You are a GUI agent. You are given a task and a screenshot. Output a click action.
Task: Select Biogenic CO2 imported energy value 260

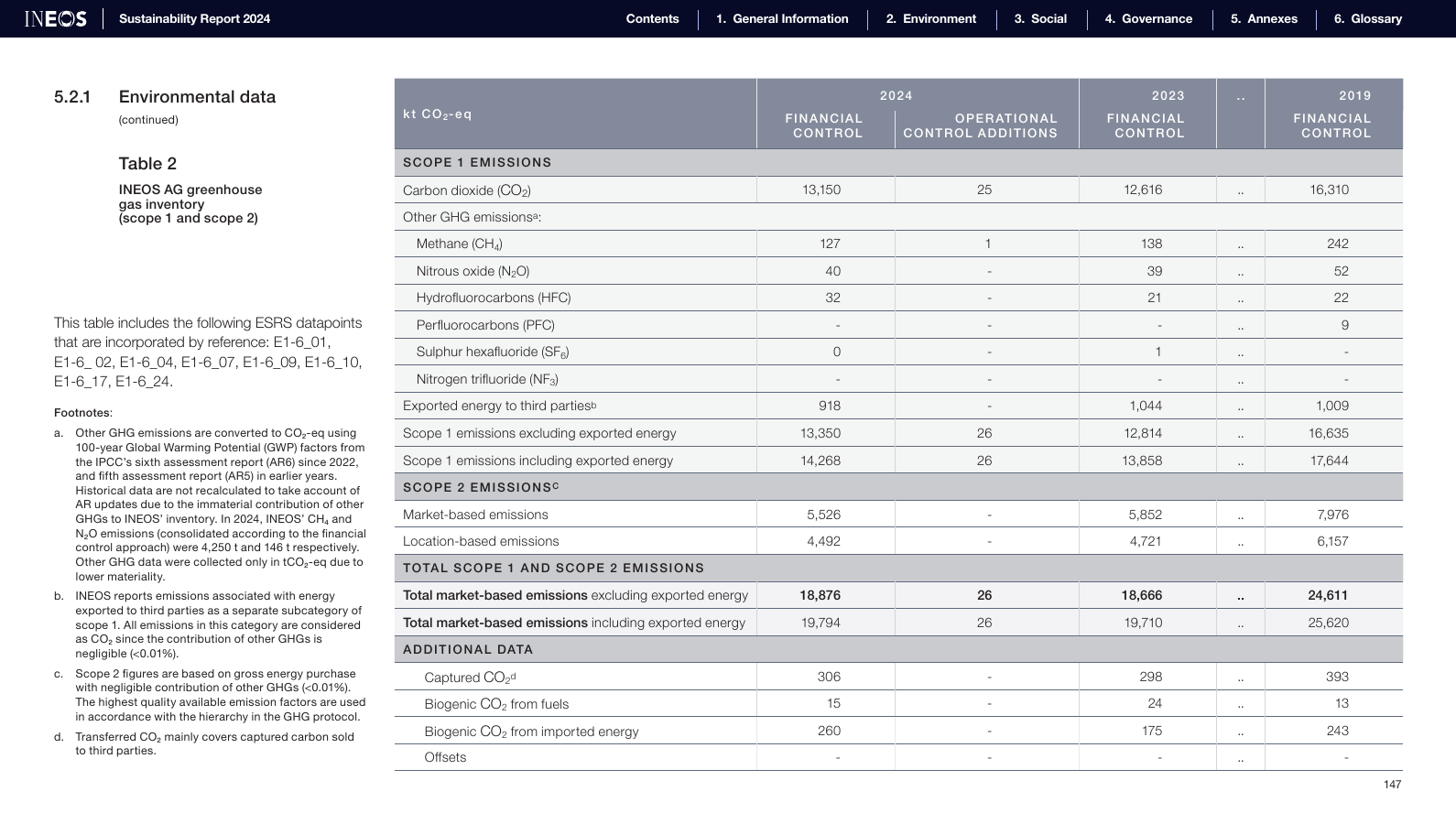click(x=829, y=731)
